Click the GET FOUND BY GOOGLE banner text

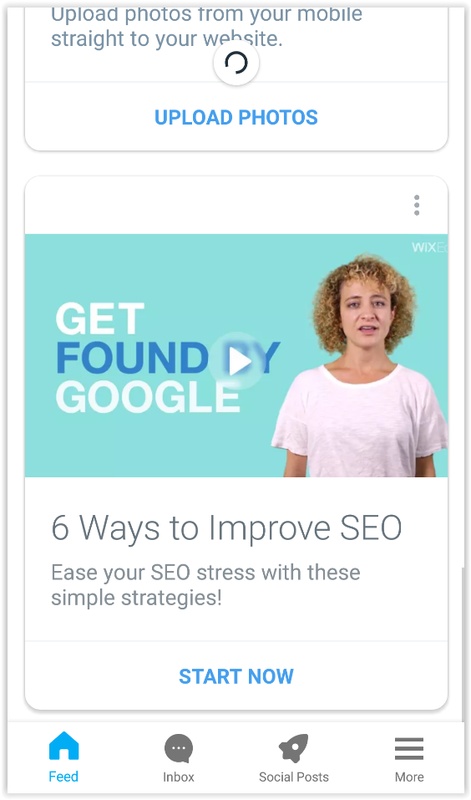click(167, 358)
